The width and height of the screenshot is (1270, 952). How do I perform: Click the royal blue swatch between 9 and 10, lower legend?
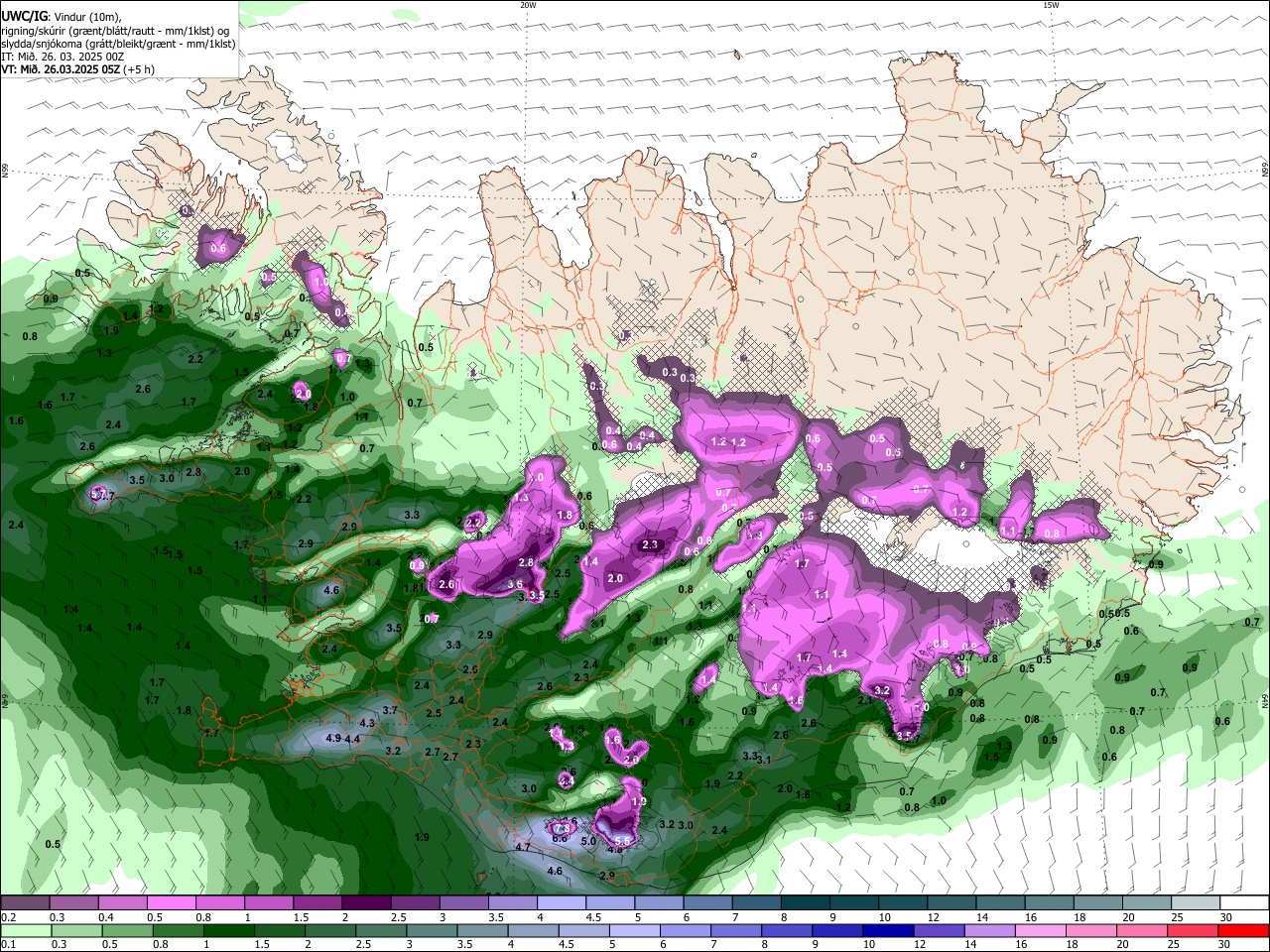click(836, 931)
